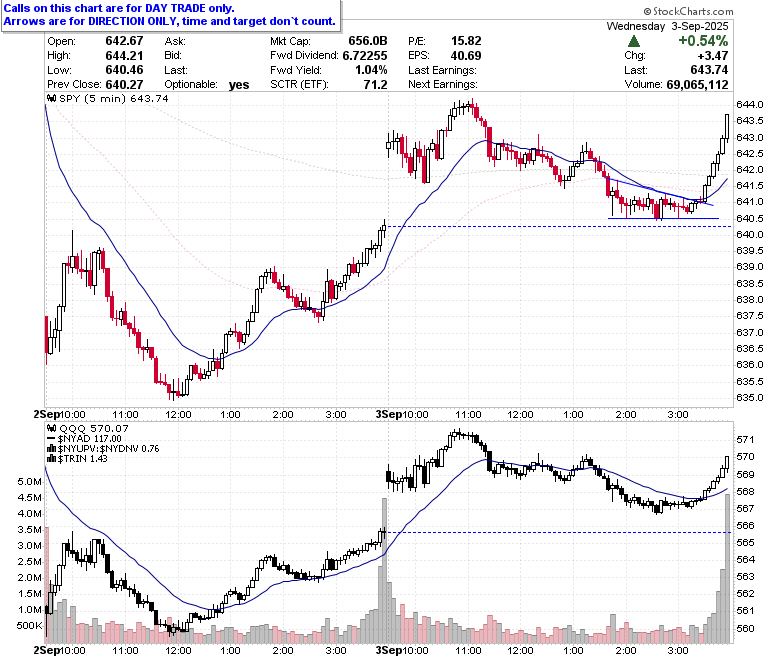Click the Open value 642.67
The height and width of the screenshot is (659, 780).
124,41
